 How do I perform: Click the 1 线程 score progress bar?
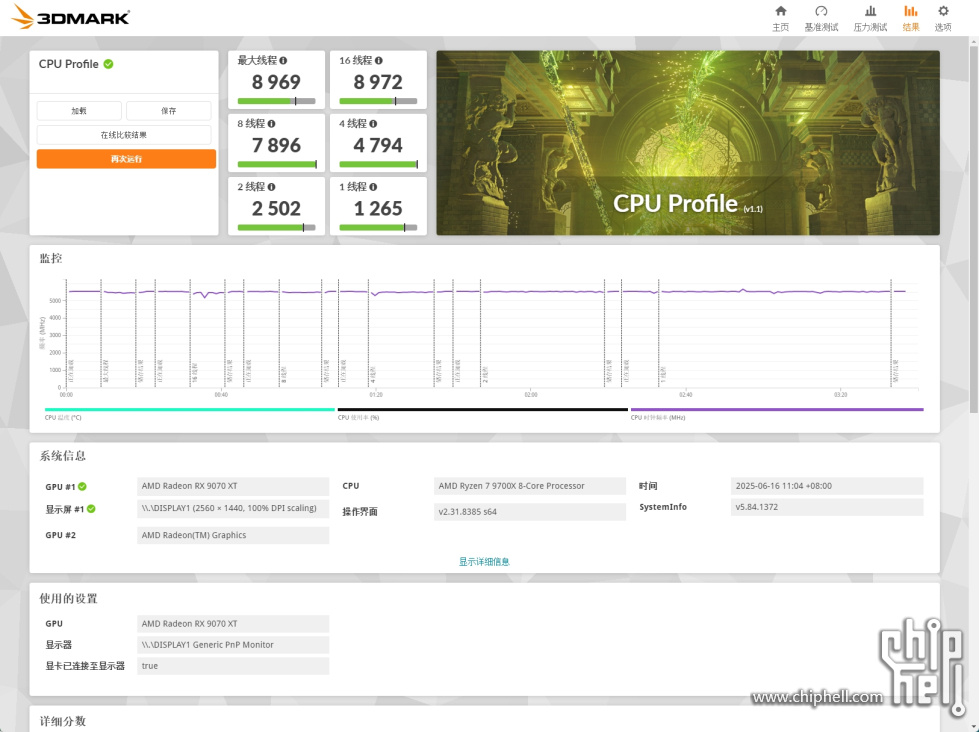tap(378, 227)
